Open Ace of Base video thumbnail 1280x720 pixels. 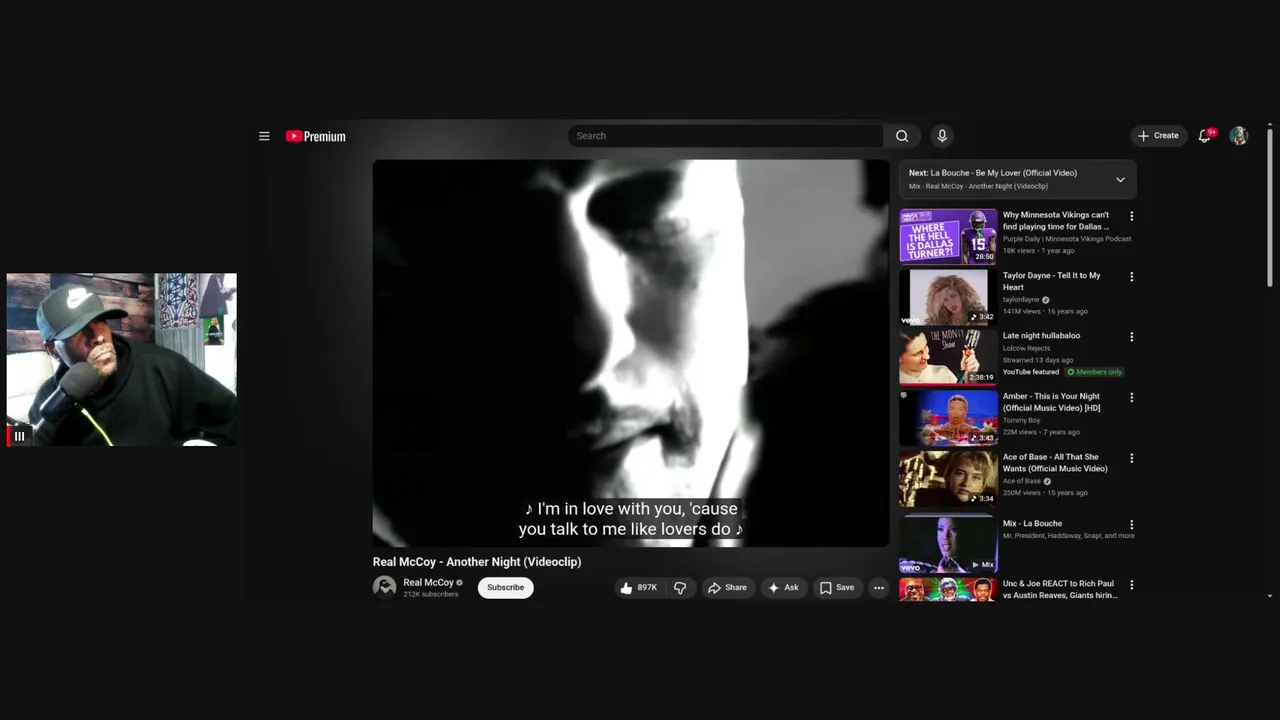click(948, 478)
